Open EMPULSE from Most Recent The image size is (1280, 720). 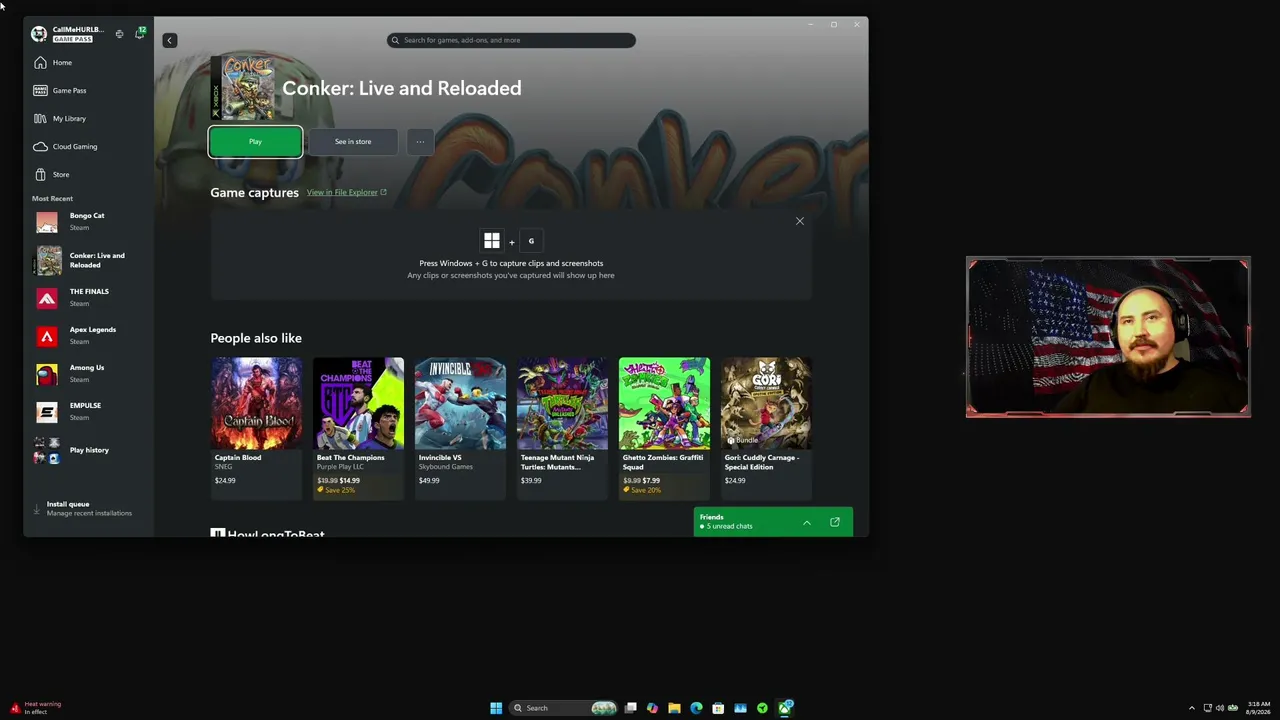pos(89,412)
